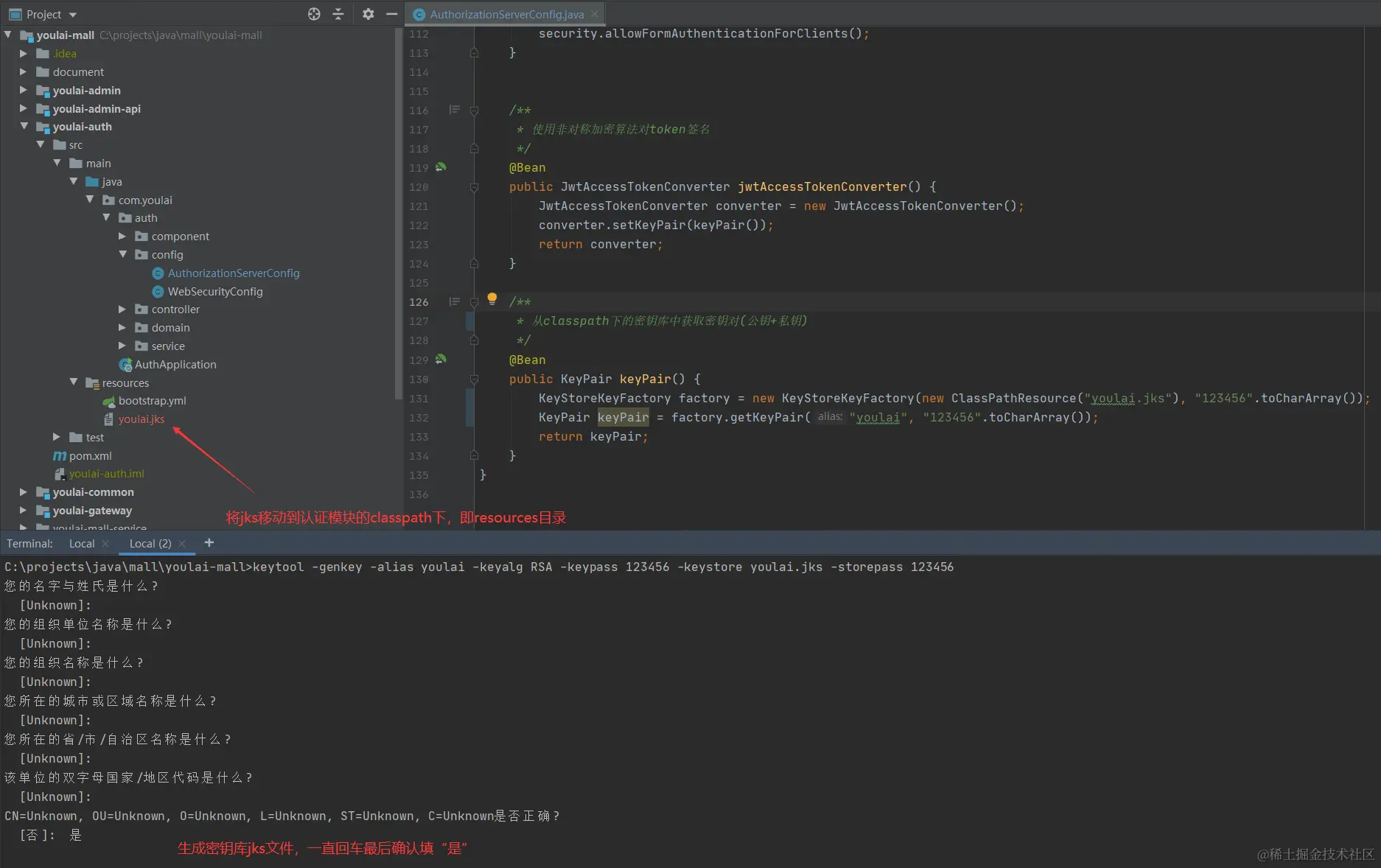
Task: Click the bootstrap.yml file icon
Action: pyautogui.click(x=109, y=402)
